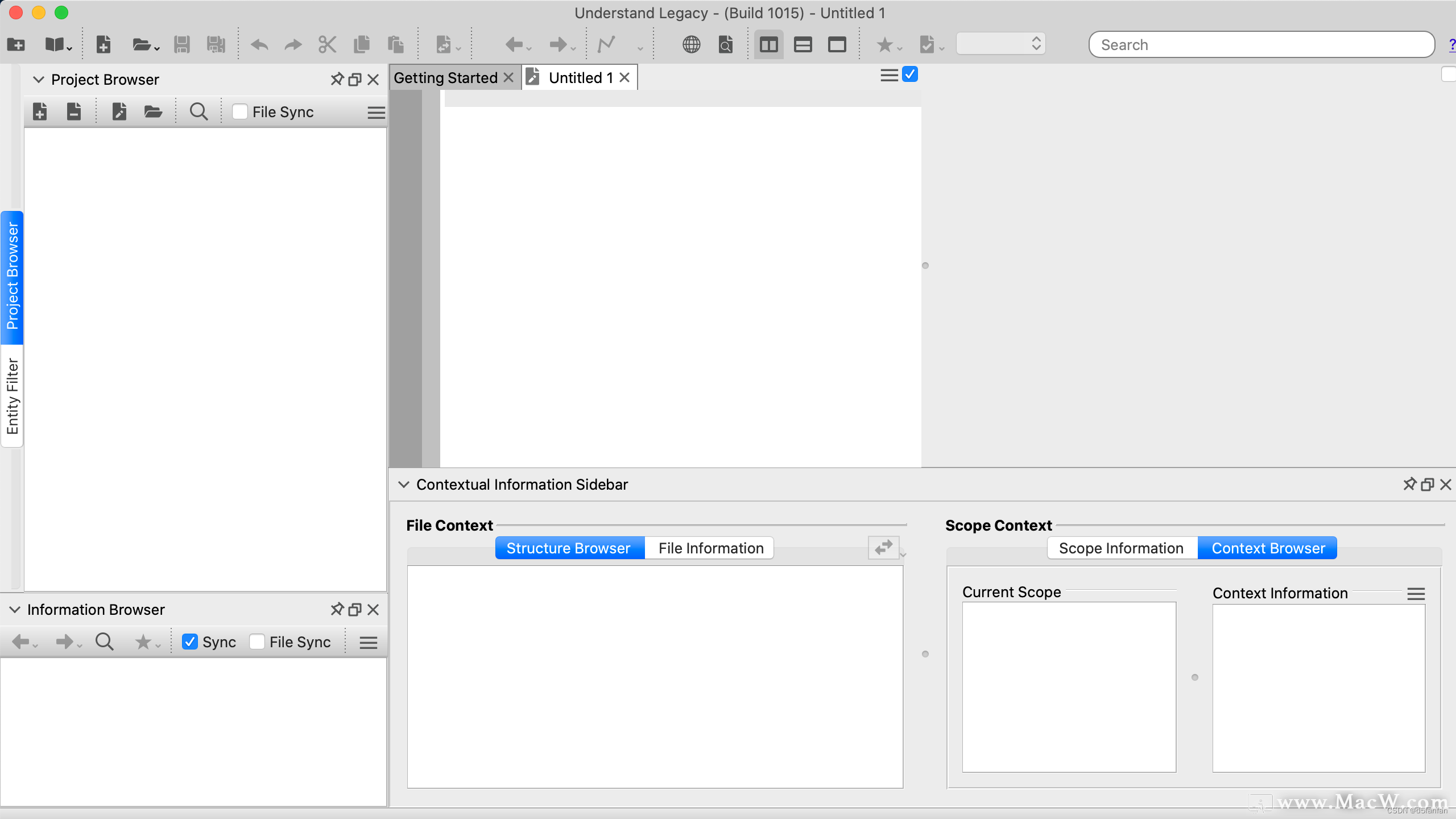The height and width of the screenshot is (819, 1456).
Task: Click the magnifier search icon in Project Browser
Action: 198,111
